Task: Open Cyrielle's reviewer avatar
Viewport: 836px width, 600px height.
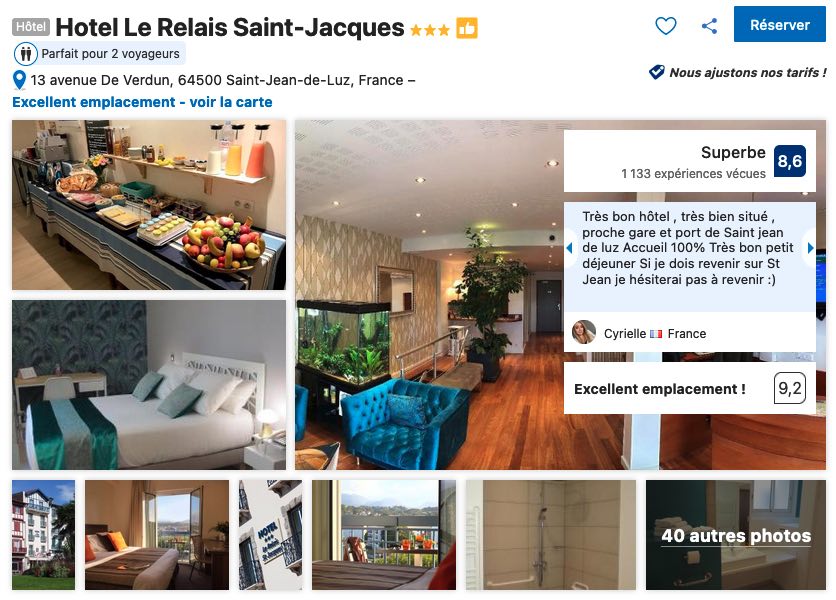Action: [x=583, y=333]
